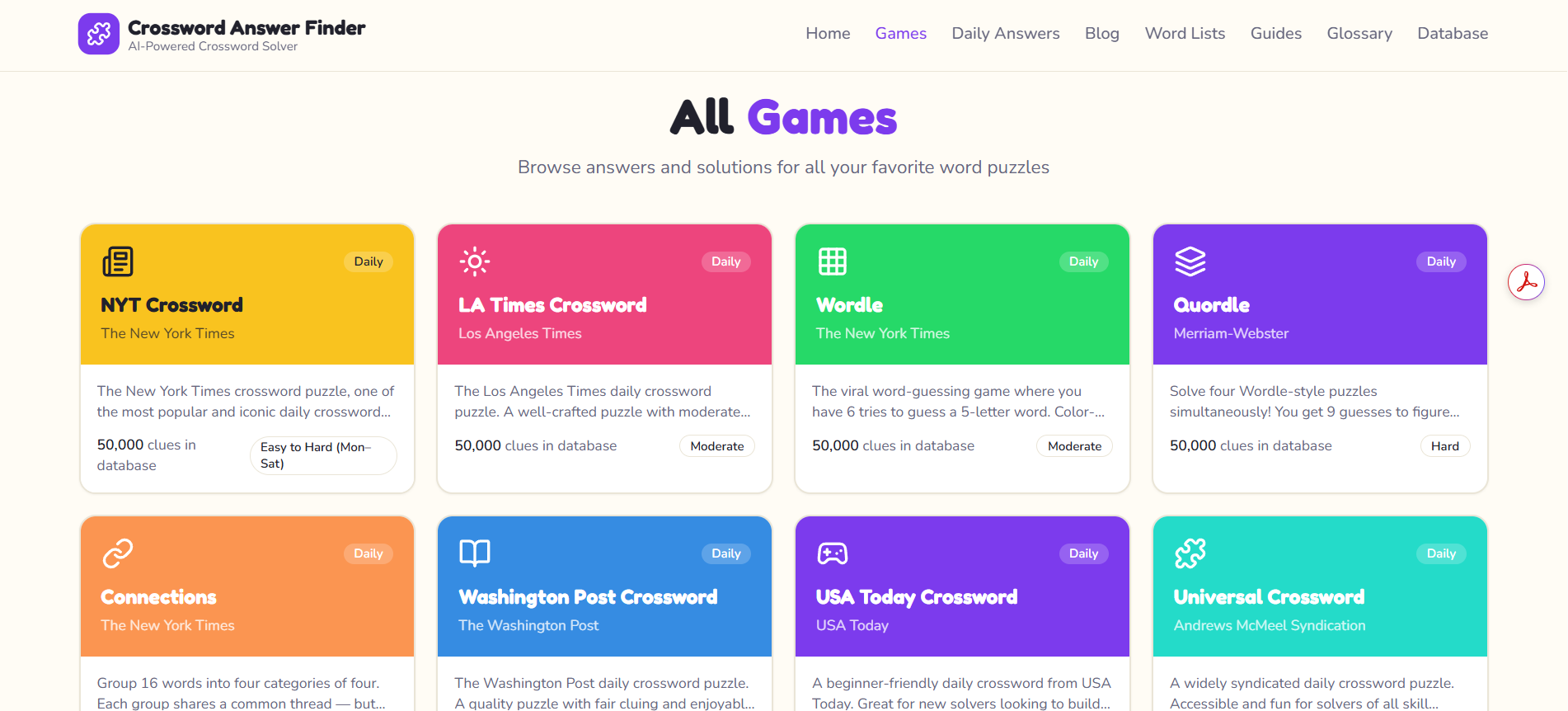The image size is (1568, 711).
Task: Click the grid icon on the Wordle card
Action: click(x=833, y=261)
